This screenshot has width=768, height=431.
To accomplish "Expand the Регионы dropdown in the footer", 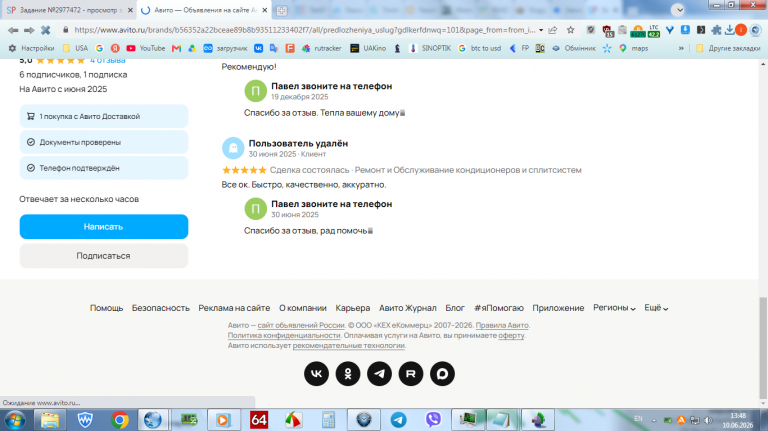I will click(x=614, y=308).
